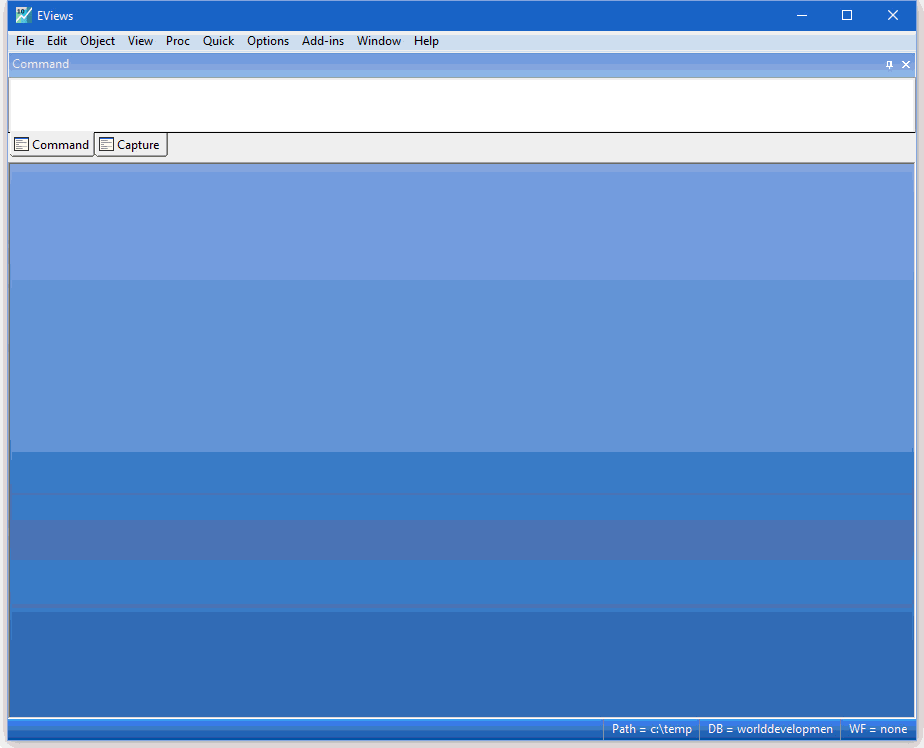Open the View menu
The image size is (924, 748).
[x=140, y=41]
